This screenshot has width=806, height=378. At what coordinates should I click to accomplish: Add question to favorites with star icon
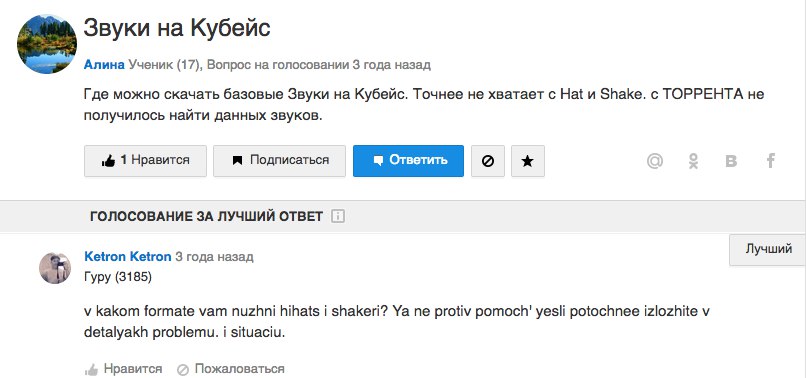pyautogui.click(x=527, y=161)
